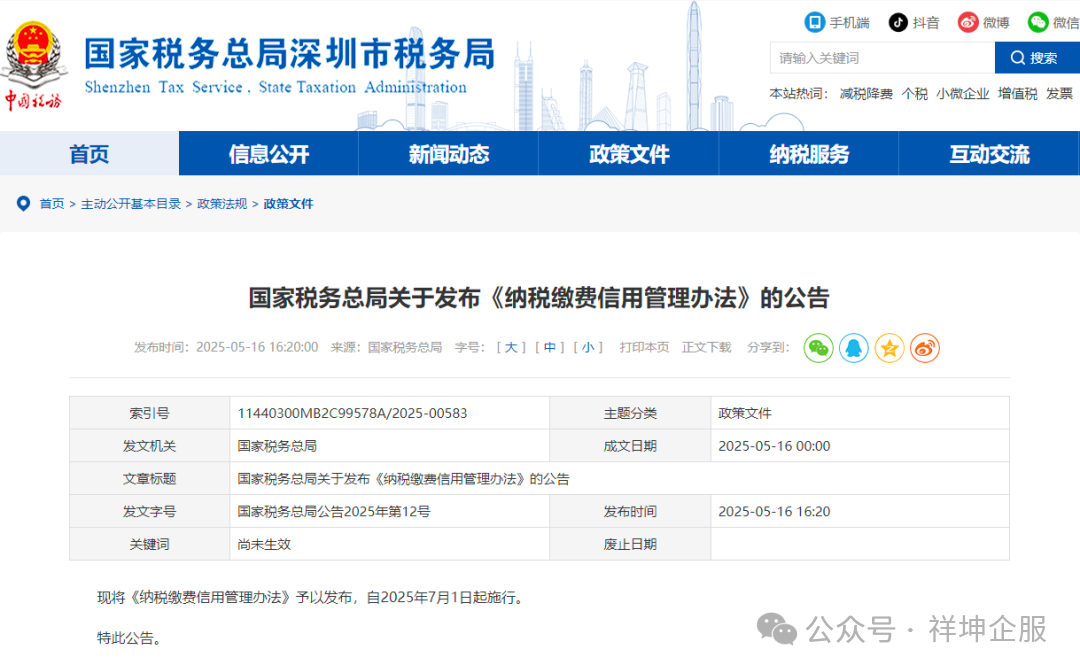Click the 搜索 search button
The height and width of the screenshot is (672, 1080).
[x=1037, y=57]
